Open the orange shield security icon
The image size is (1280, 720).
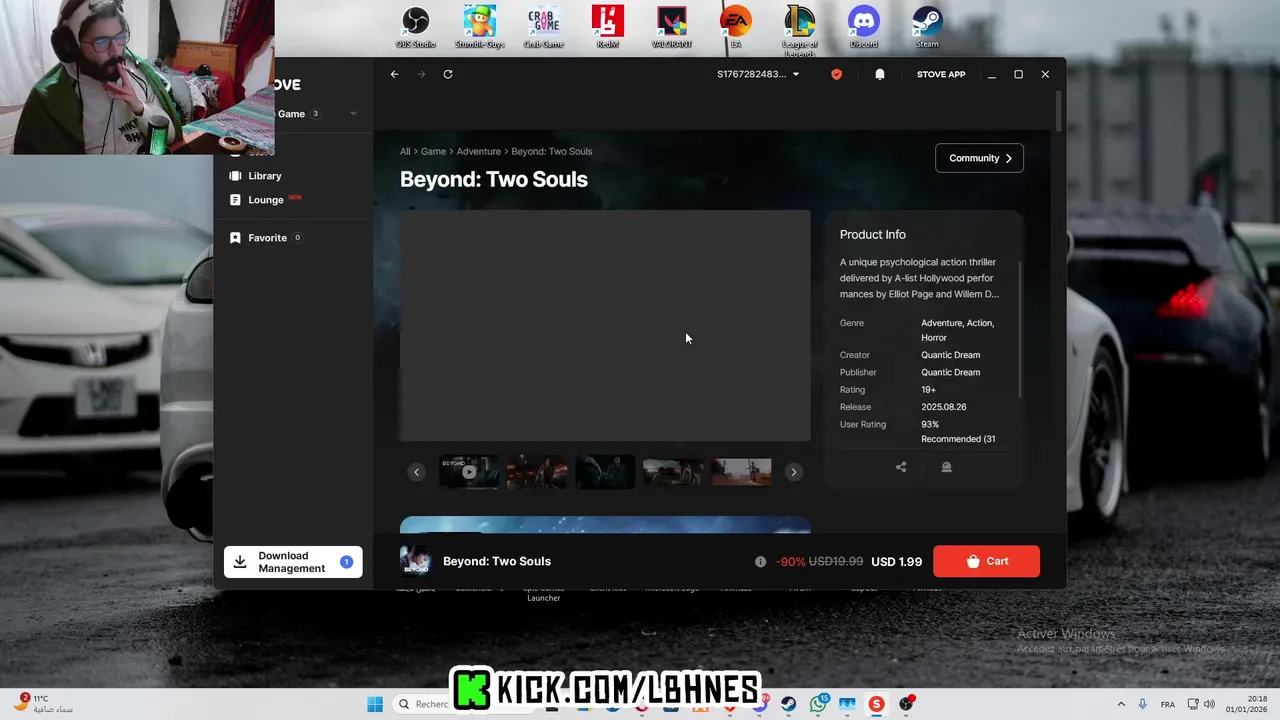tap(837, 74)
